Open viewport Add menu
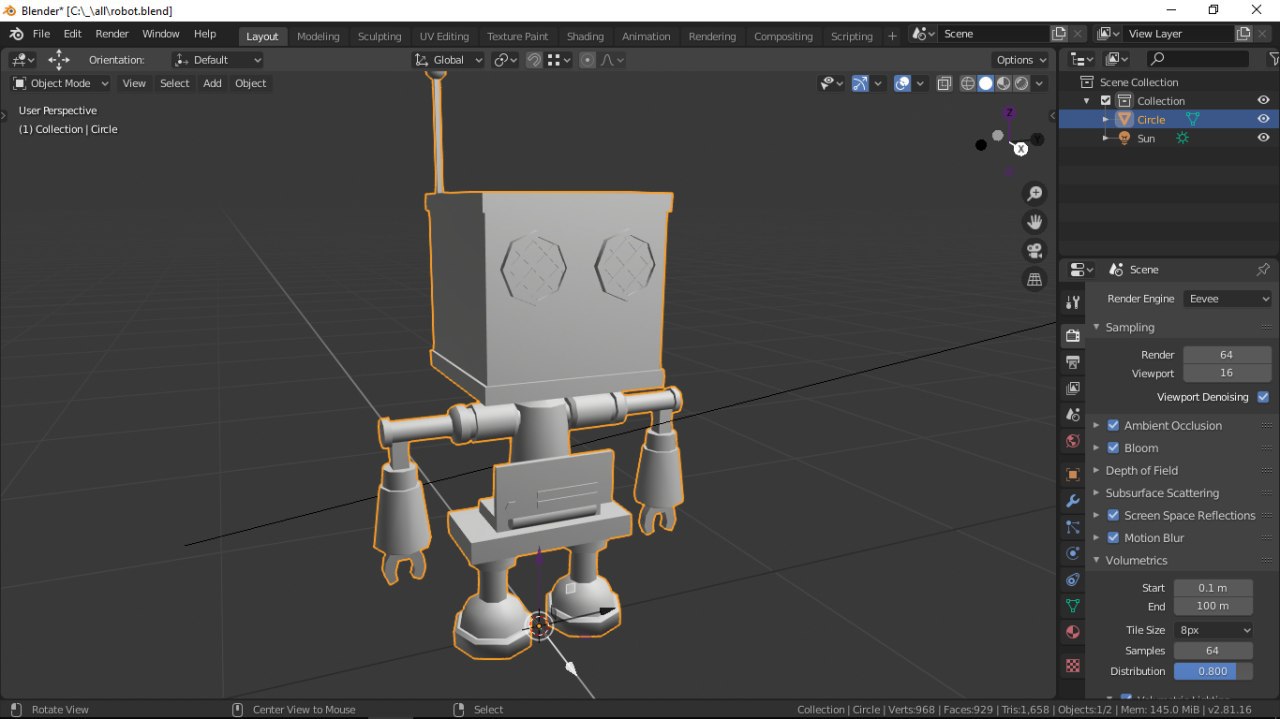The image size is (1280, 719). tap(212, 83)
